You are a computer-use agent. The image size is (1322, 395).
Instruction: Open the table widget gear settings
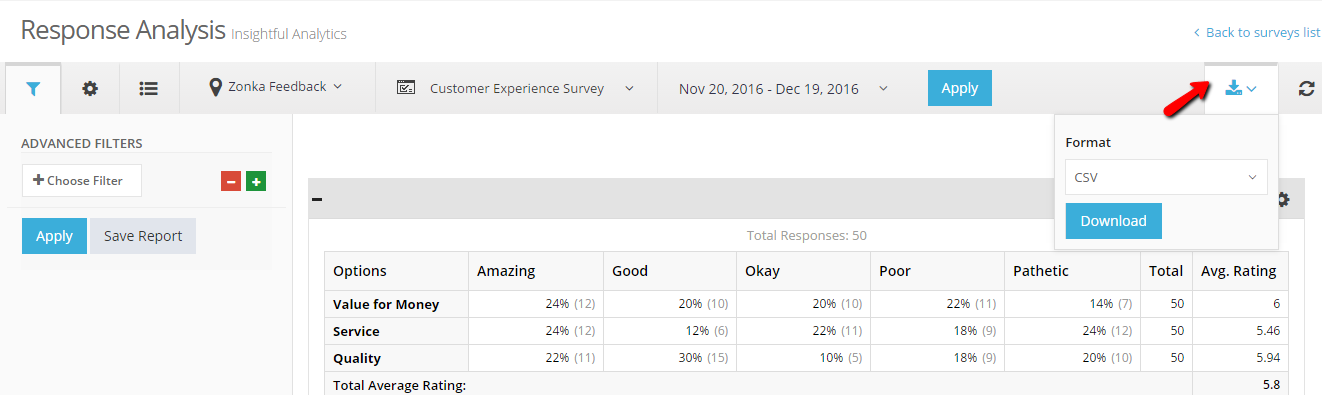pos(1283,199)
